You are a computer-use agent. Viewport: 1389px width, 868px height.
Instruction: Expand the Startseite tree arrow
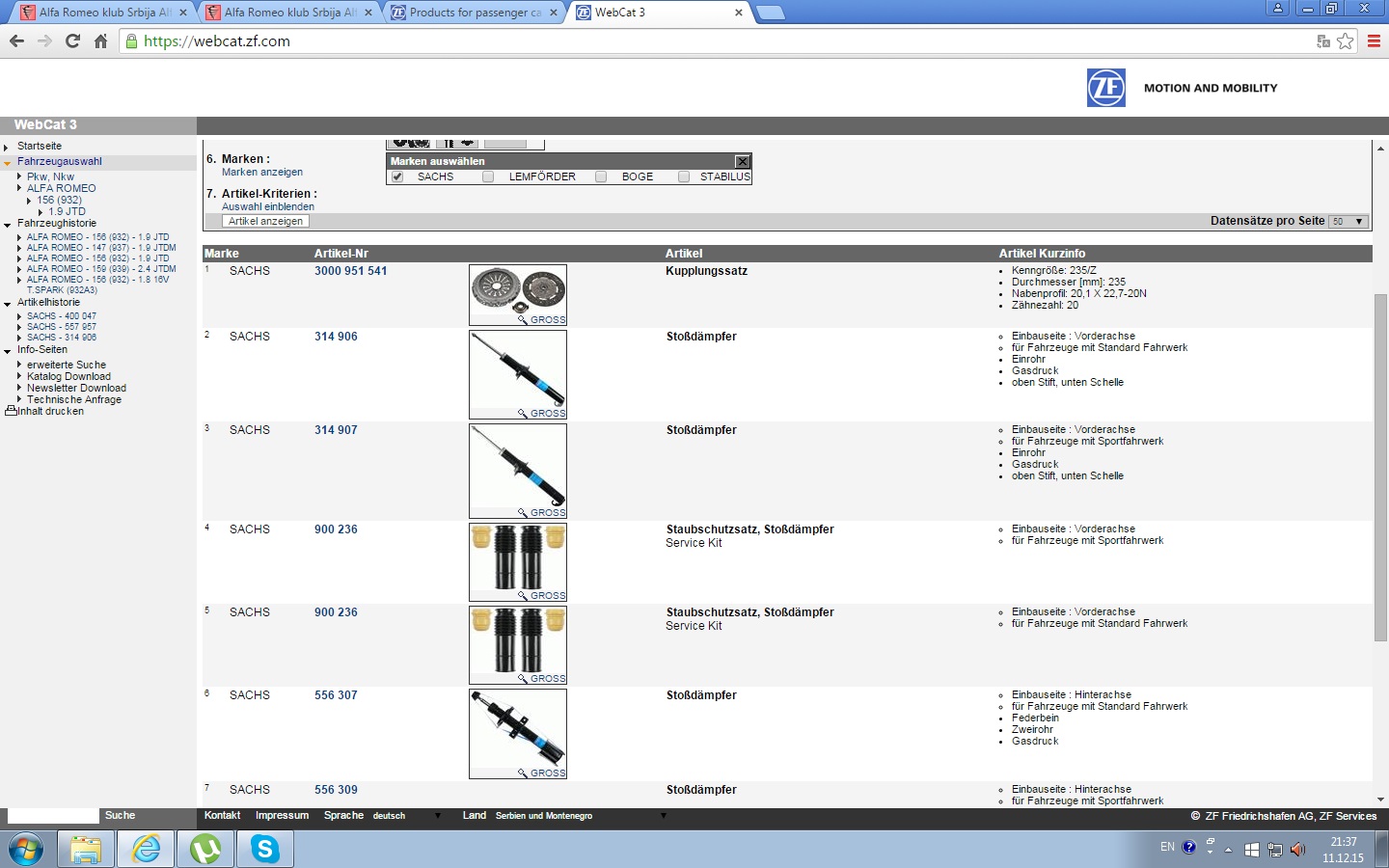(7, 148)
